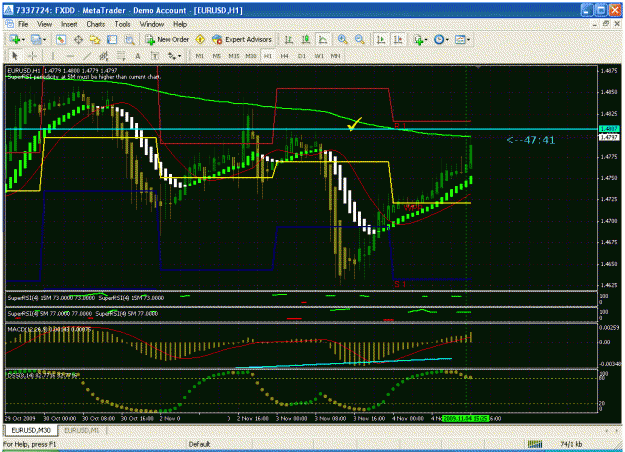Open the Navigator panel icon
This screenshot has width=625, height=452.
[x=95, y=39]
